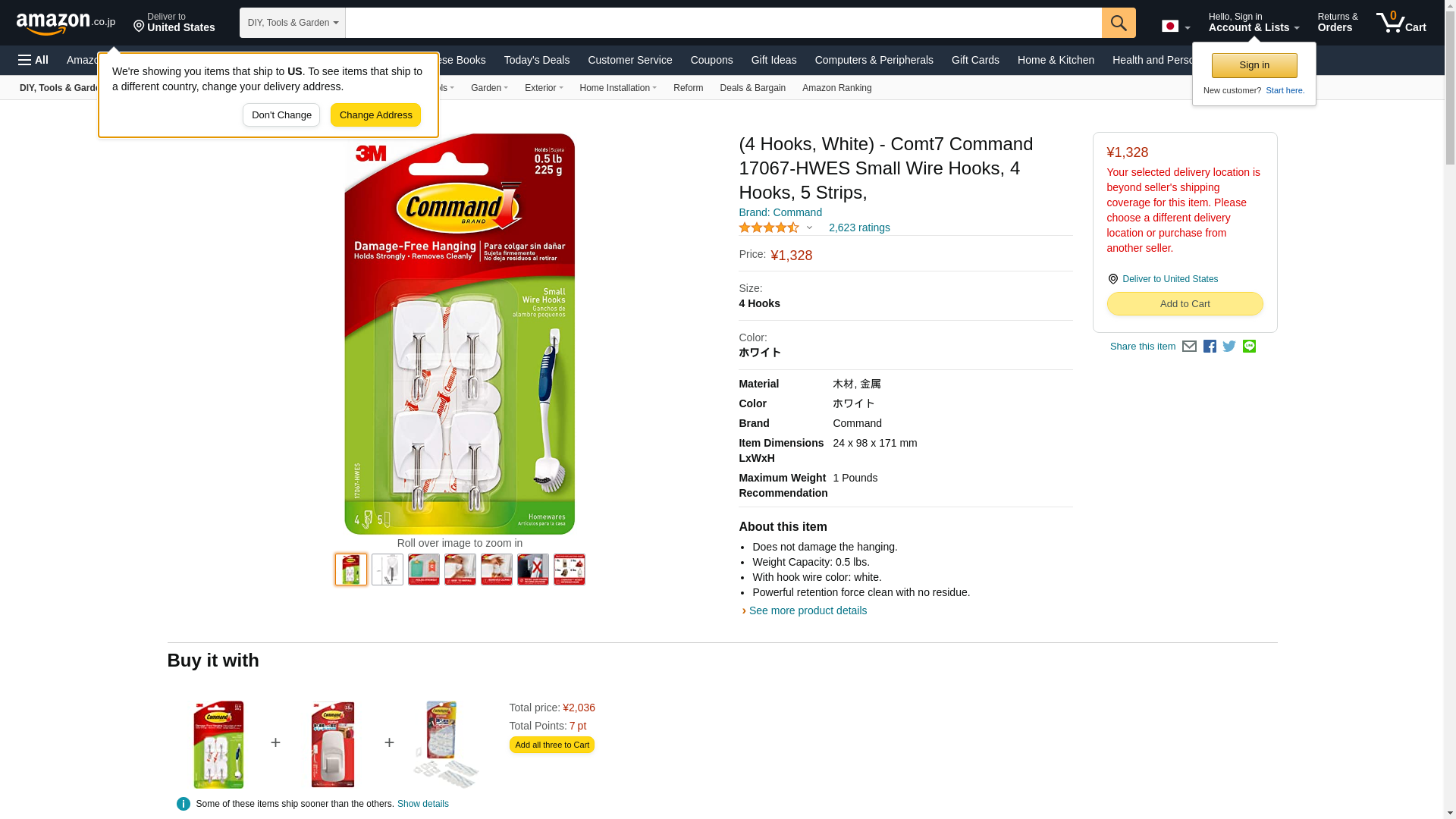Screen dimensions: 1456x819
Task: Click the search magnifier button
Action: pyautogui.click(x=1119, y=23)
